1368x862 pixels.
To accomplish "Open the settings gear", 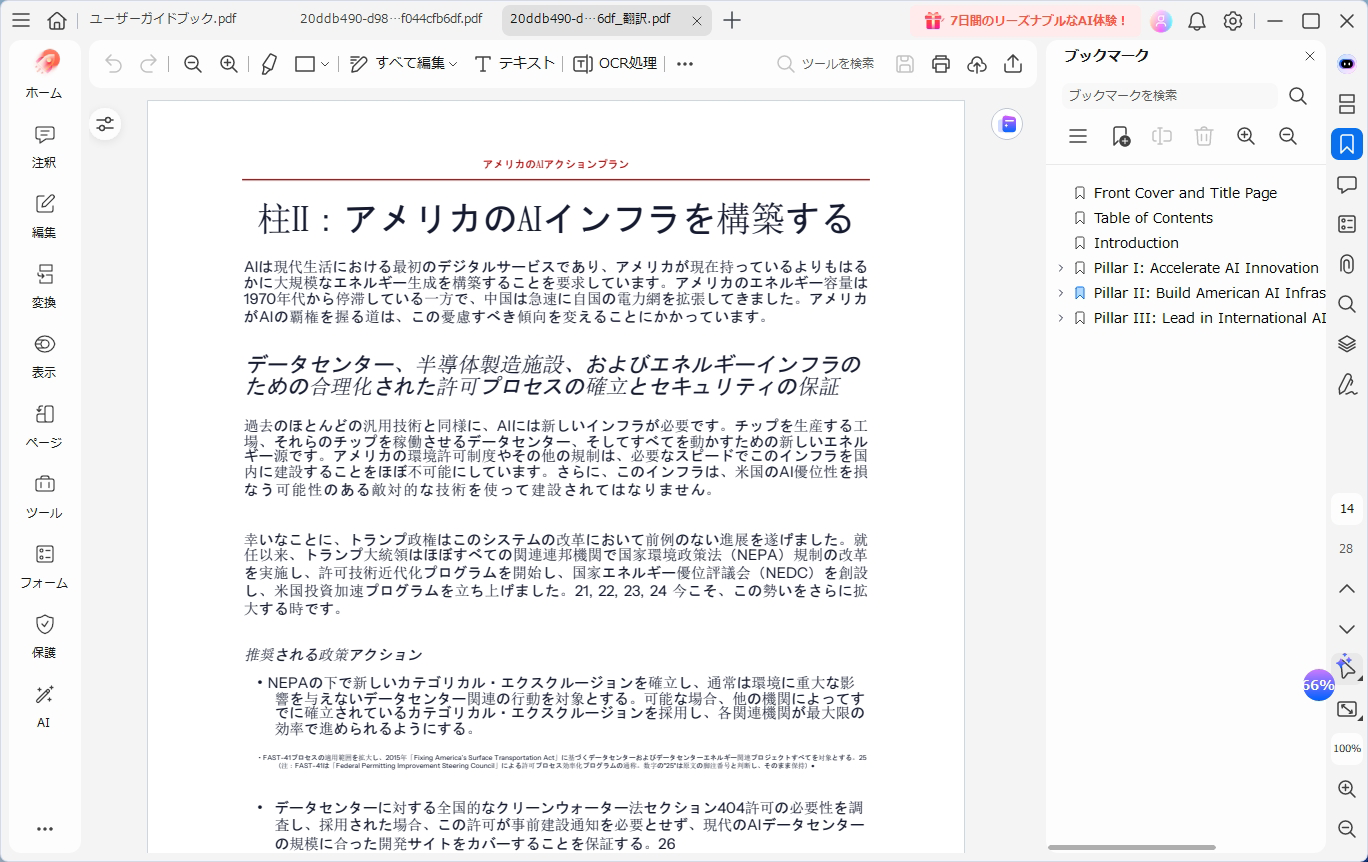I will [1233, 20].
